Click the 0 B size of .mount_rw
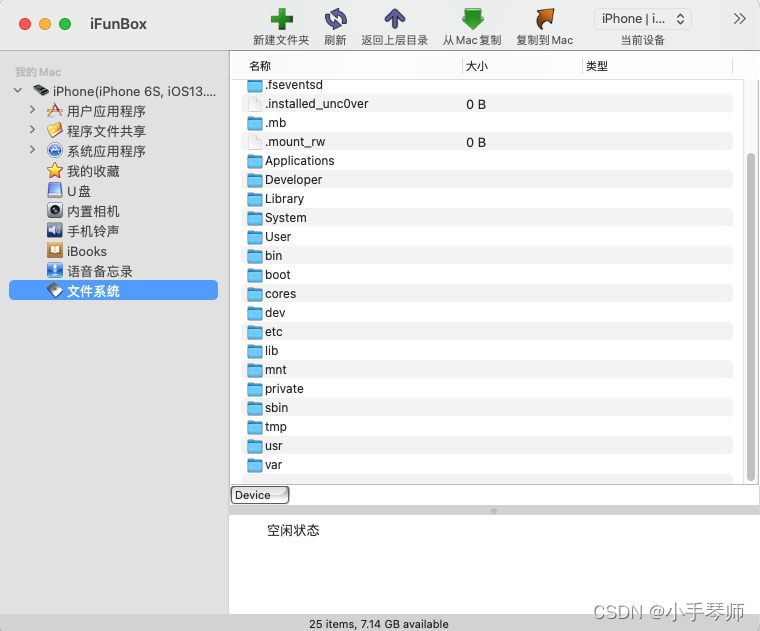 coord(476,142)
